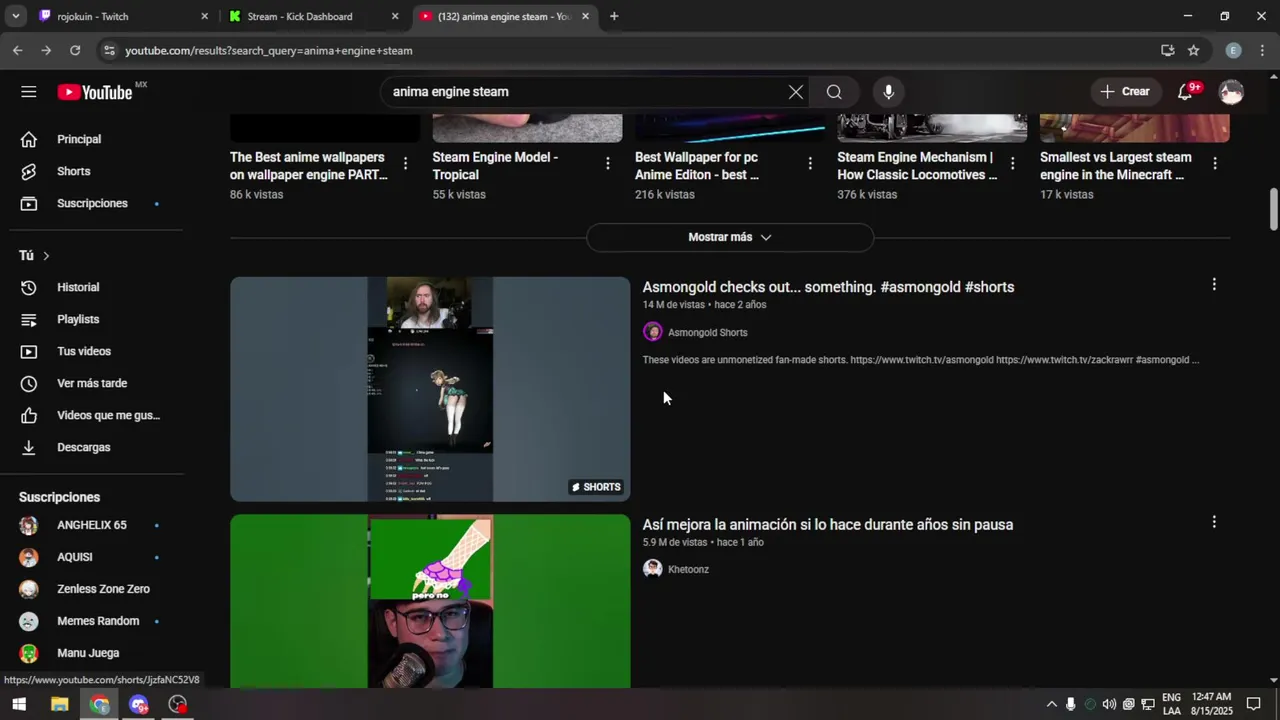Click the page vertical scrollbar thumb
The height and width of the screenshot is (720, 1280).
[1274, 208]
